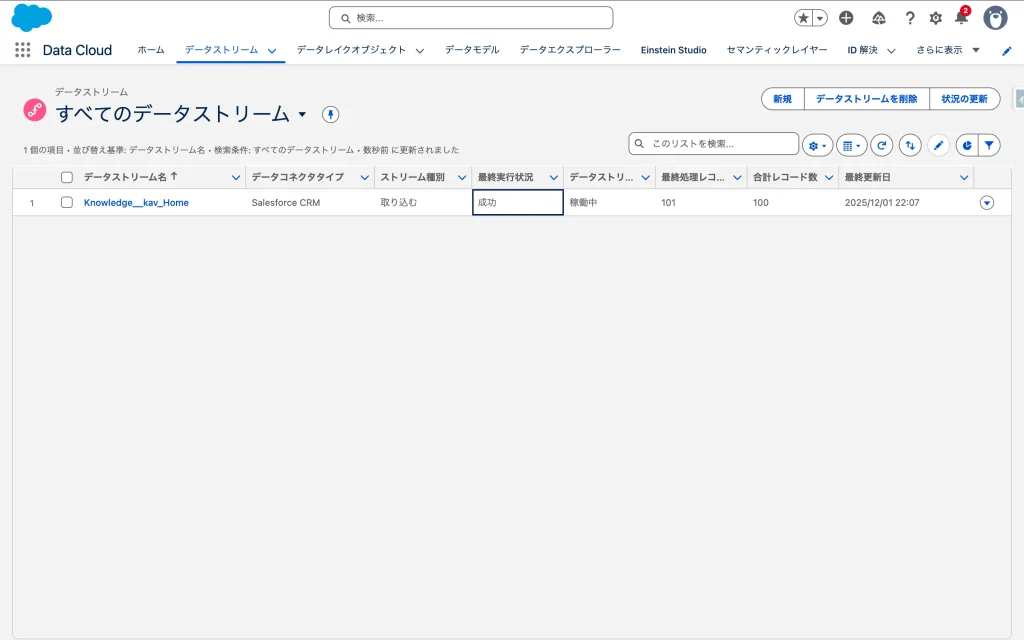
Task: Toggle the select-all checkbox in table header
Action: (67, 177)
